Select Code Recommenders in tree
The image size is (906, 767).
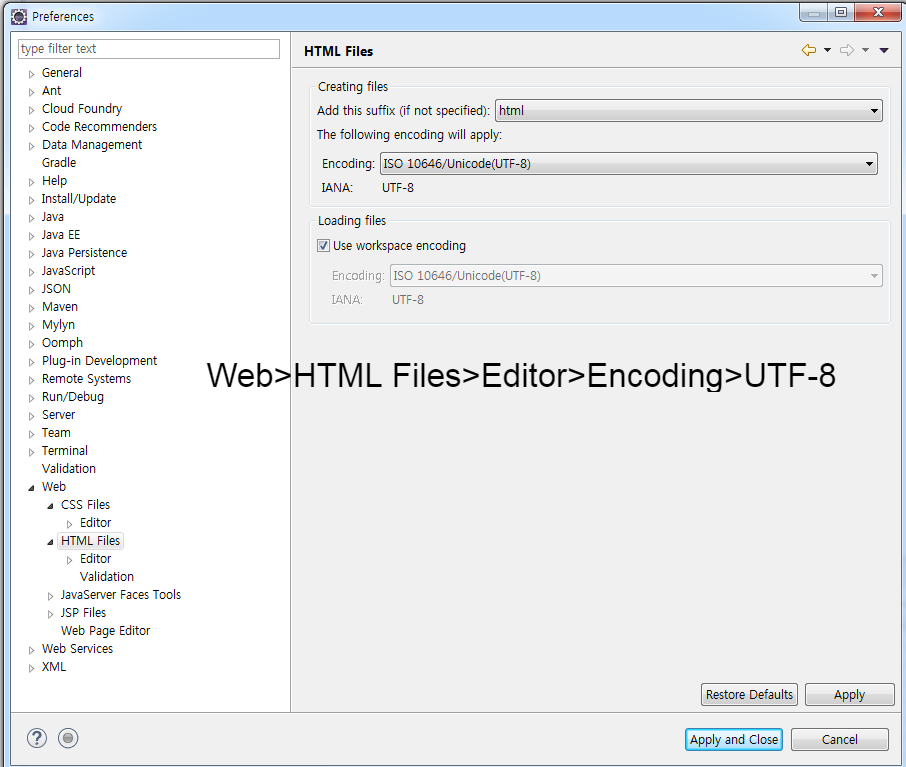[99, 127]
